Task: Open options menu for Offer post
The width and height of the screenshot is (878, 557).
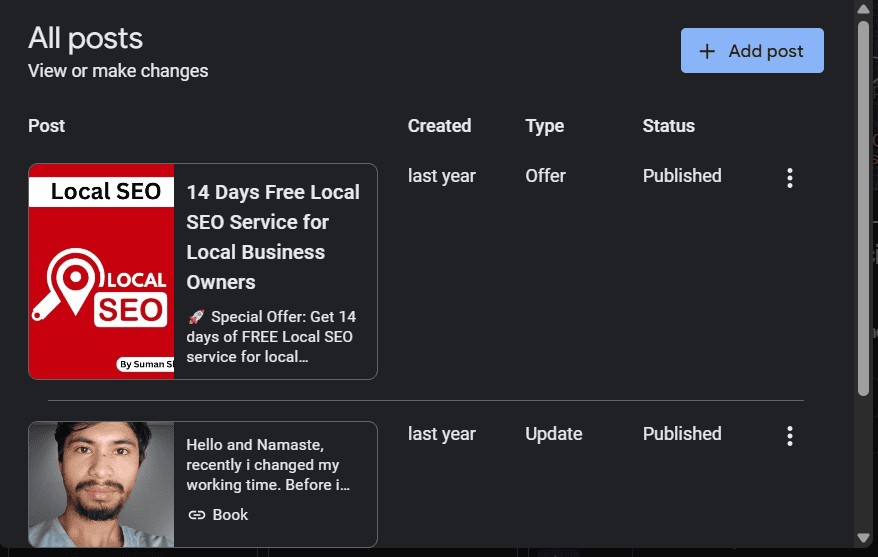Action: pyautogui.click(x=790, y=178)
